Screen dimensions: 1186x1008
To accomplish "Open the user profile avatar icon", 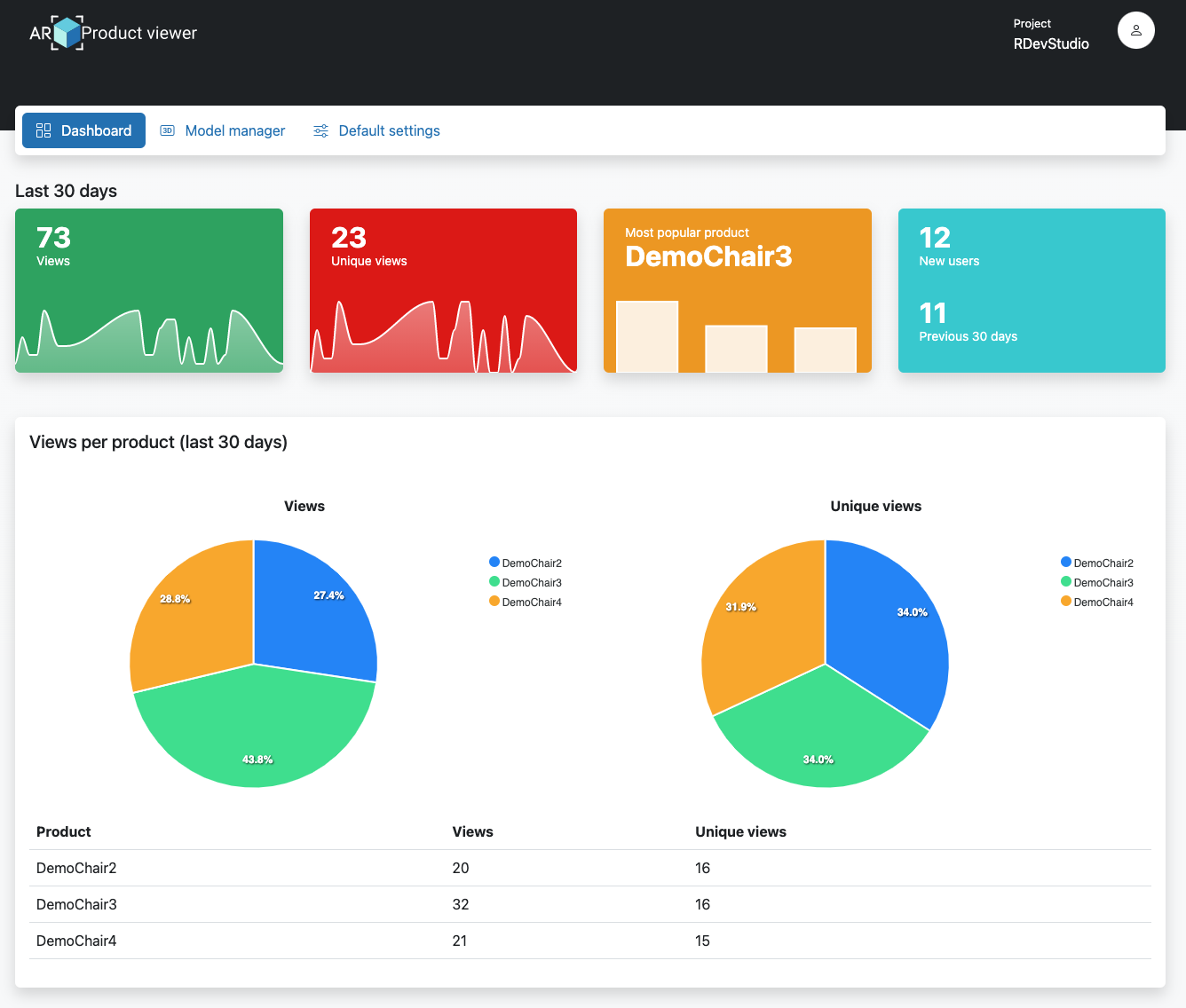I will coord(1135,30).
